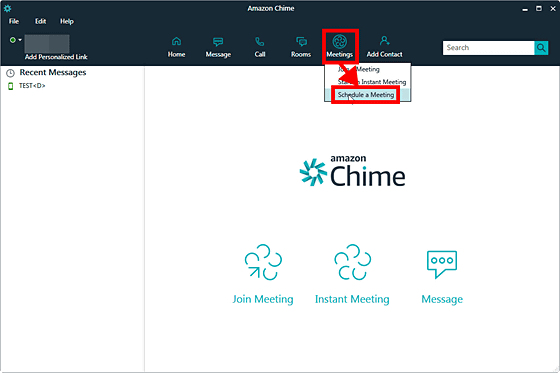Click the large Message speech bubble icon

coord(442,264)
